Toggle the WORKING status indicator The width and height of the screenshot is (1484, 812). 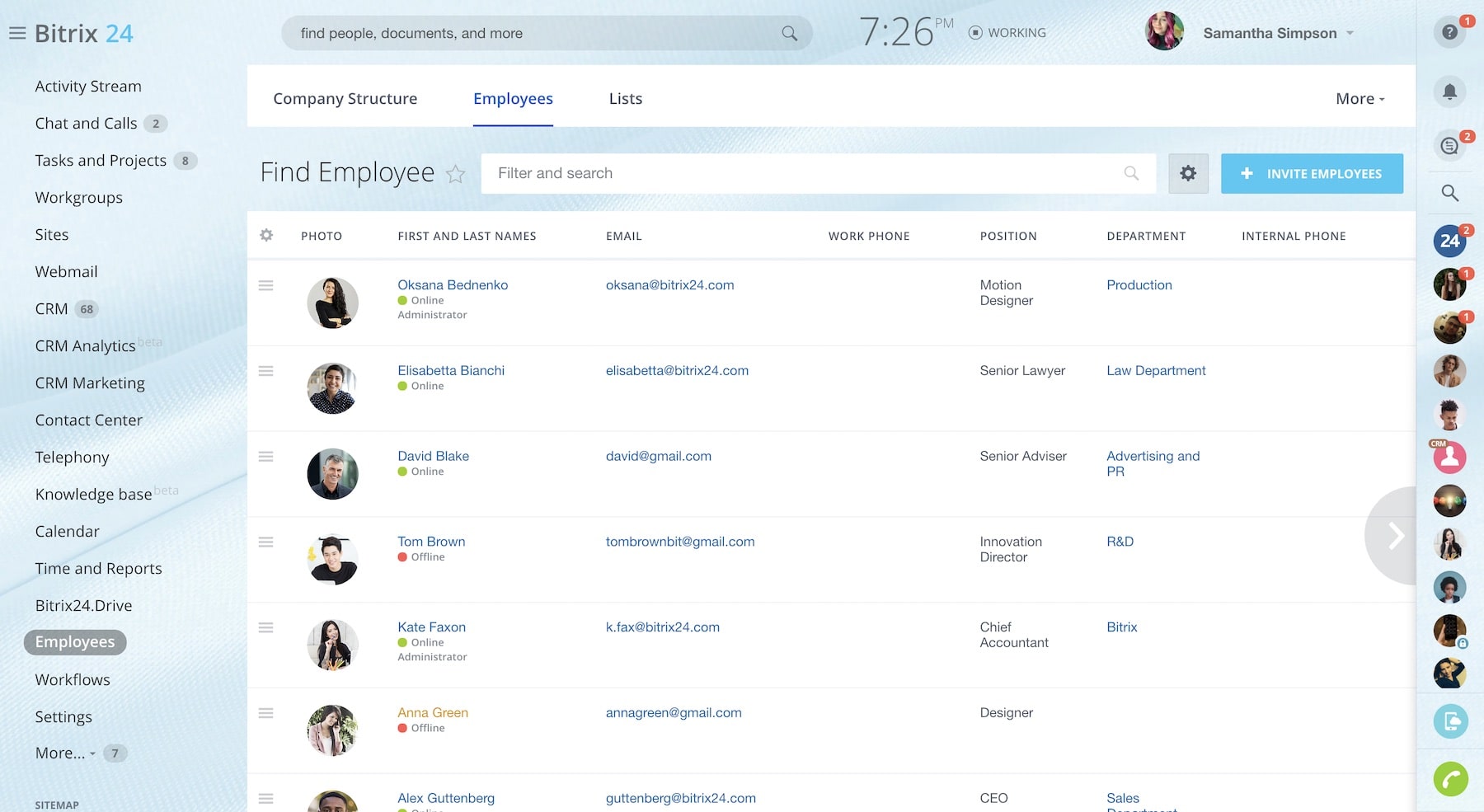[1007, 32]
